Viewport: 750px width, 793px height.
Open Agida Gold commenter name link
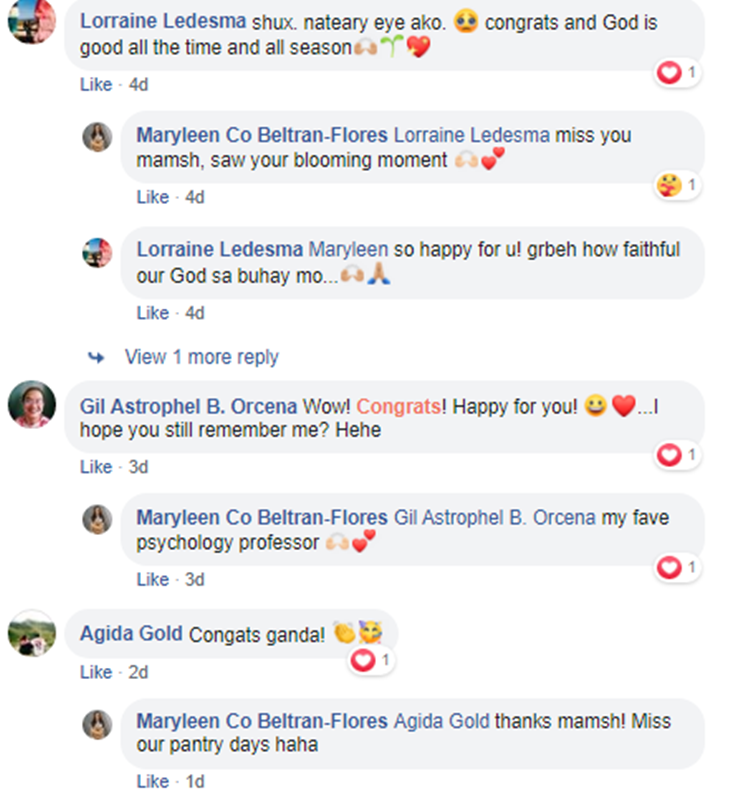point(131,634)
